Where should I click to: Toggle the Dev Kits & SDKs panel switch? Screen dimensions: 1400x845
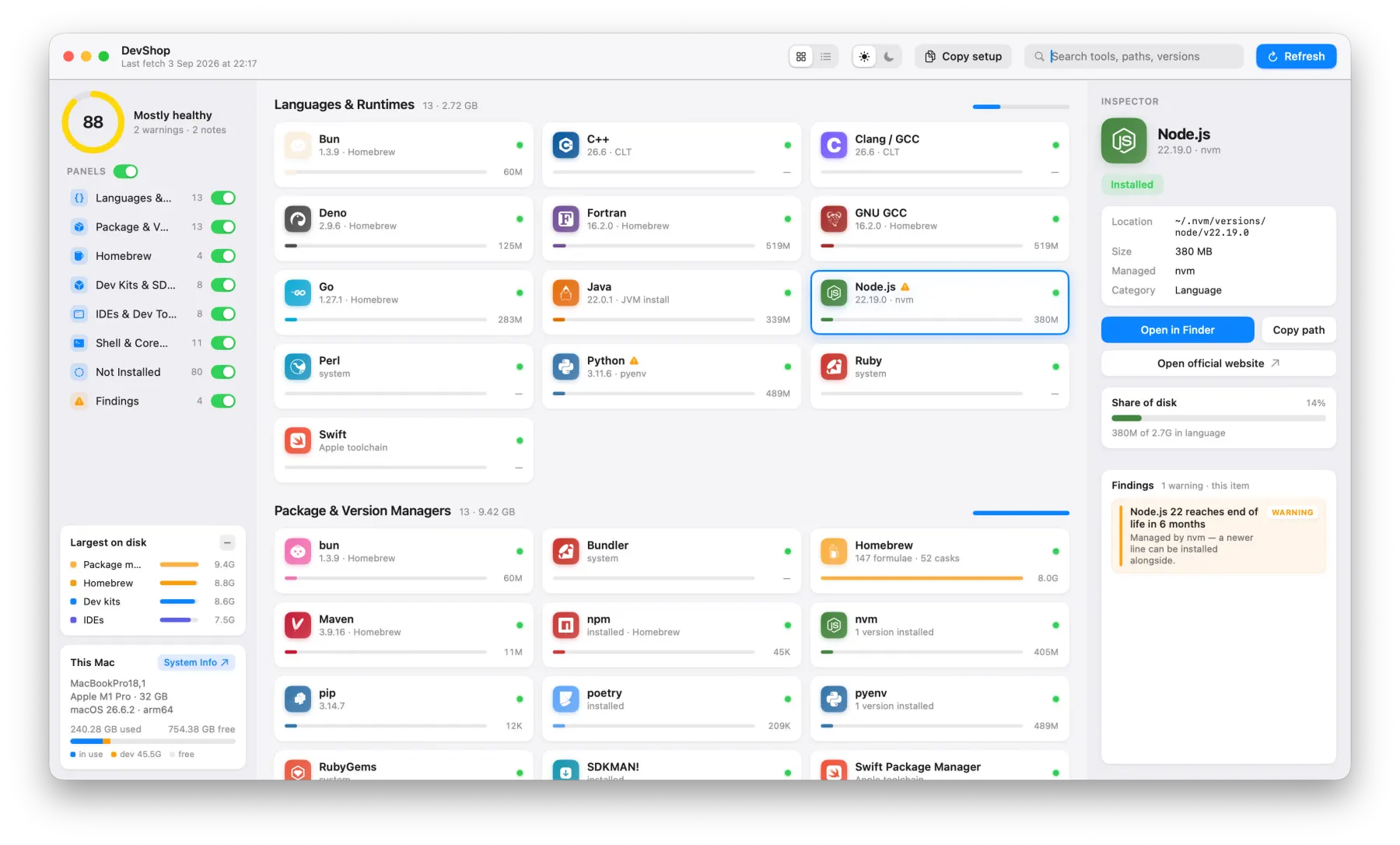223,285
